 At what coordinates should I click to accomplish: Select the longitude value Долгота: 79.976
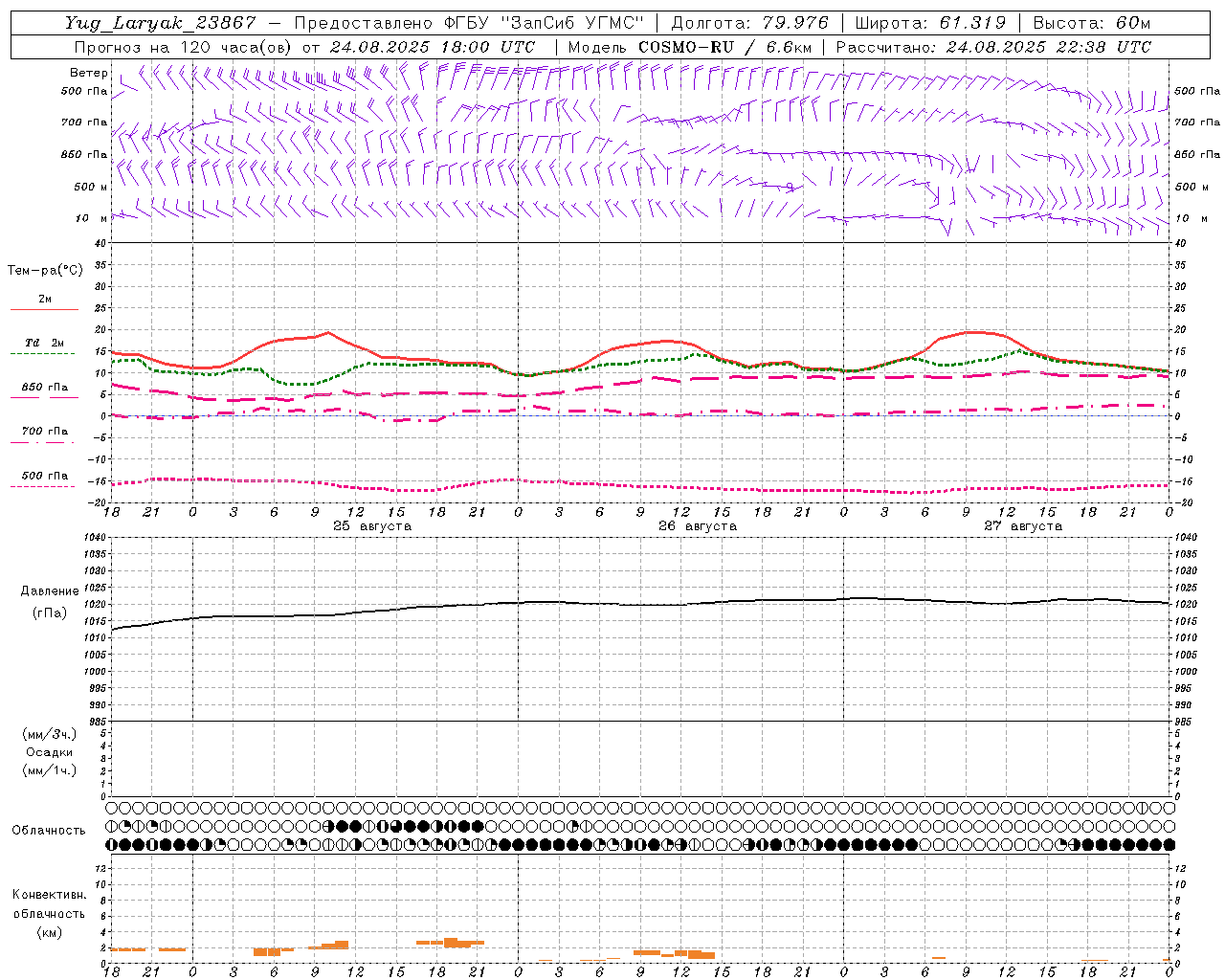pos(752,23)
